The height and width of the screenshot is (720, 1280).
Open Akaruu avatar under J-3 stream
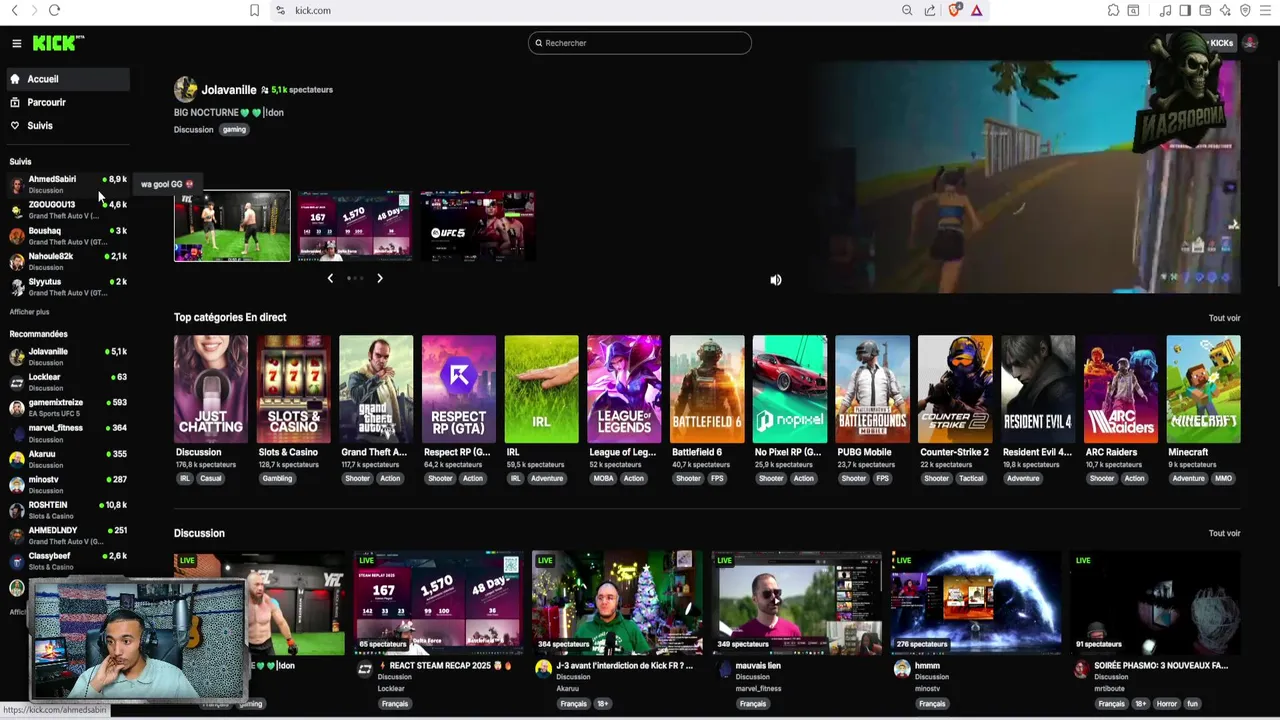[543, 668]
